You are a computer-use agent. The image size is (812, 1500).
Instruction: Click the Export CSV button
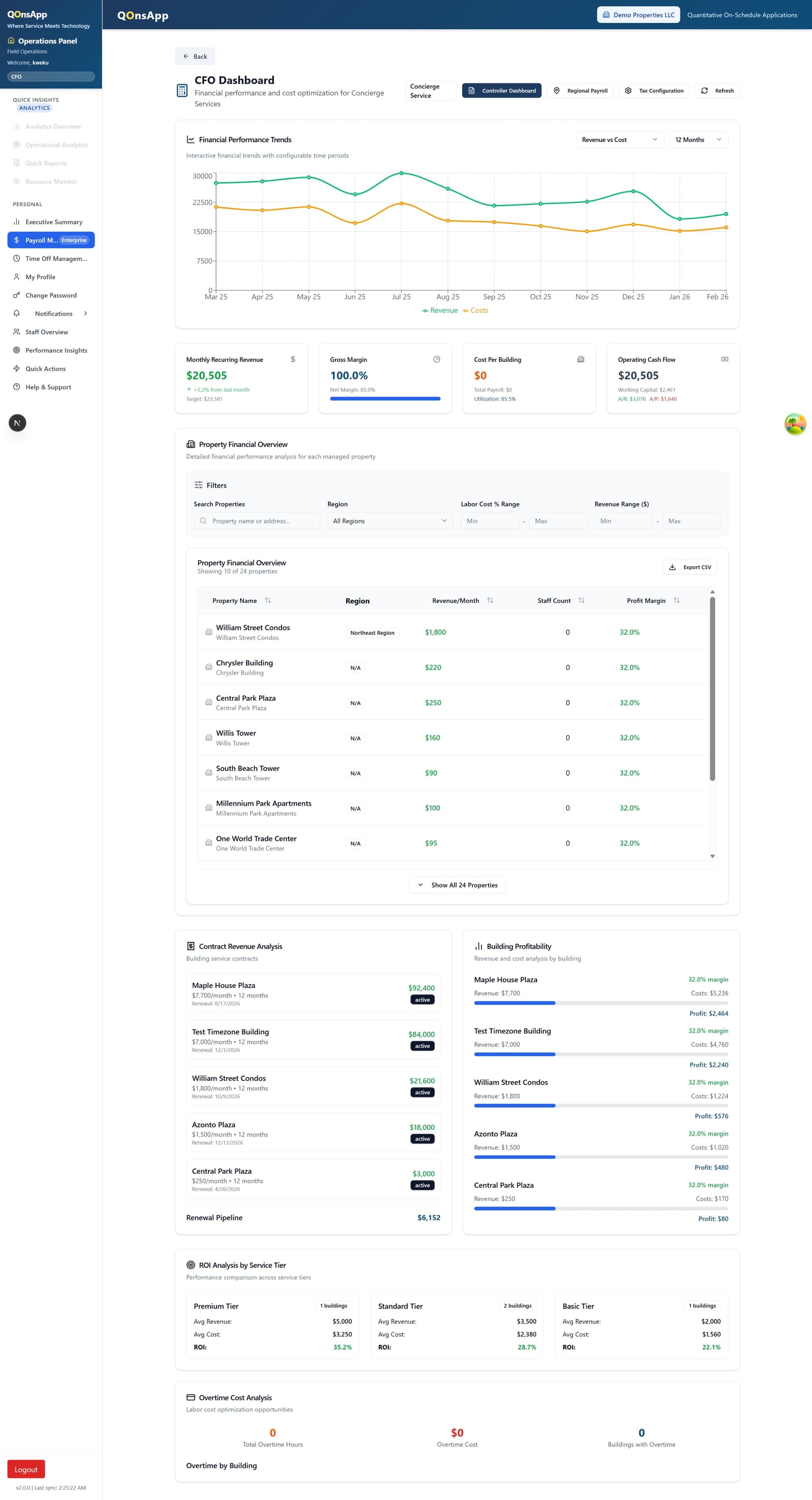[x=690, y=567]
